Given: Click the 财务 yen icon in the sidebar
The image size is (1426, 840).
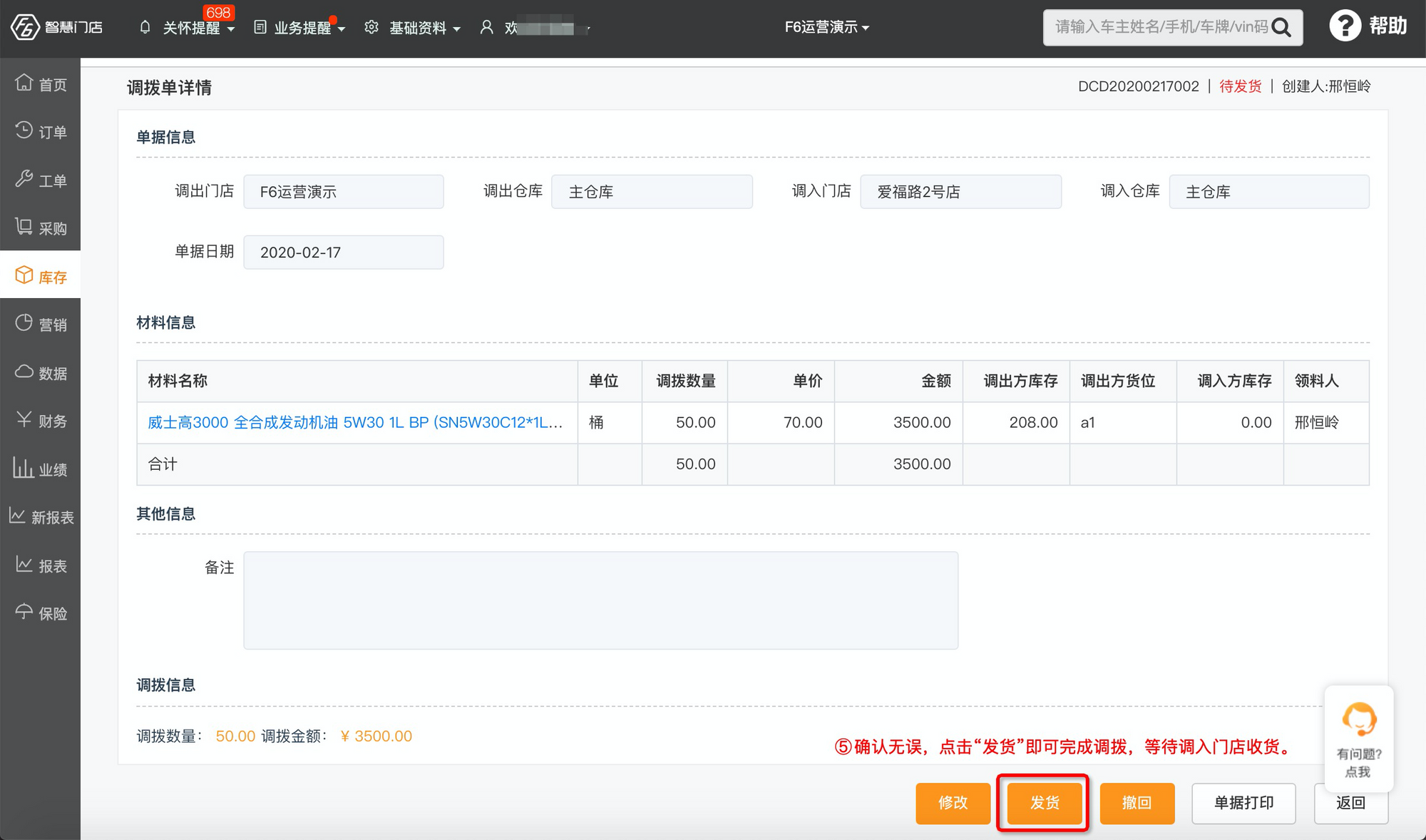Looking at the screenshot, I should tap(24, 419).
